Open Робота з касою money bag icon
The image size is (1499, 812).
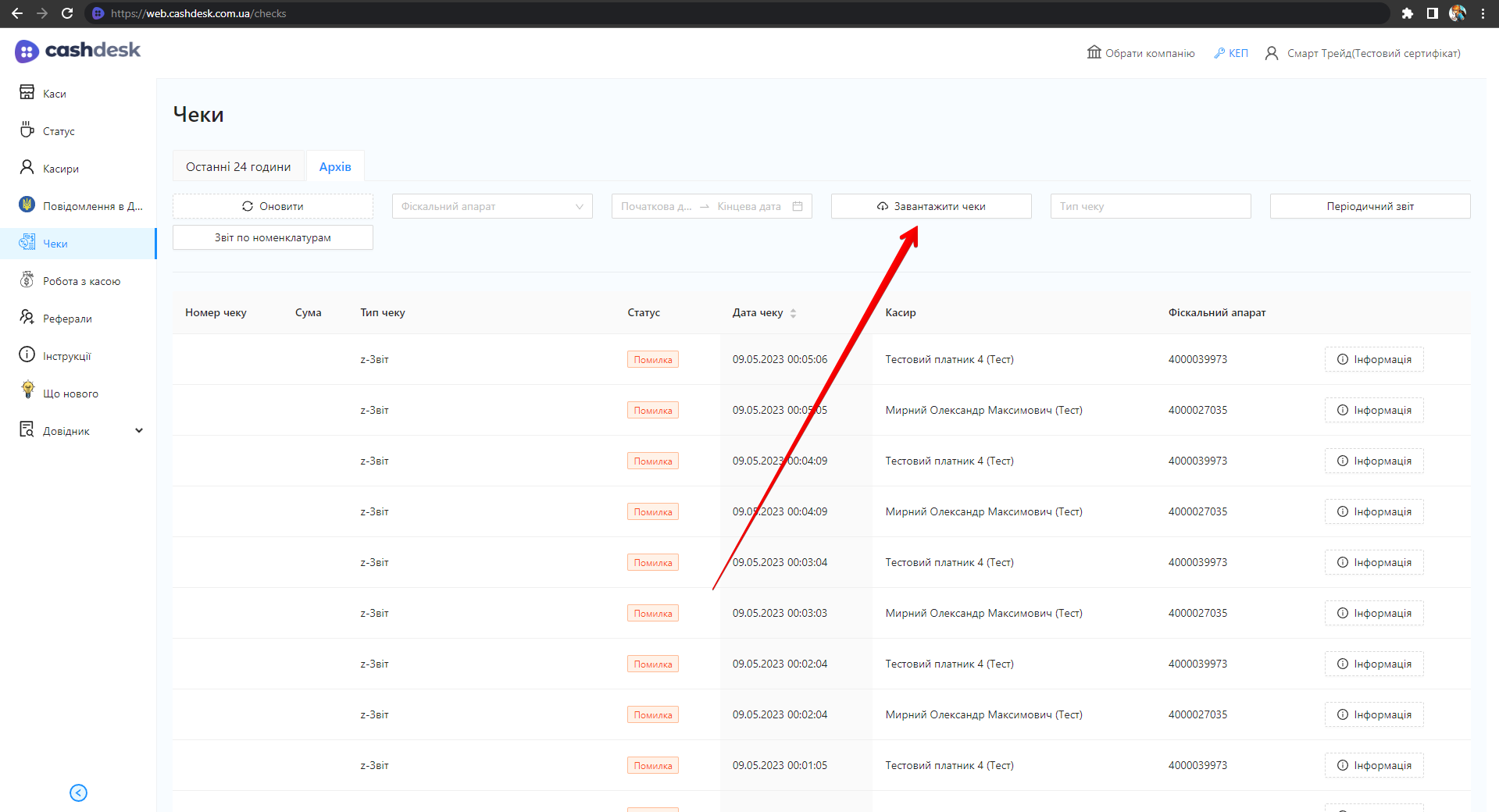pos(27,280)
